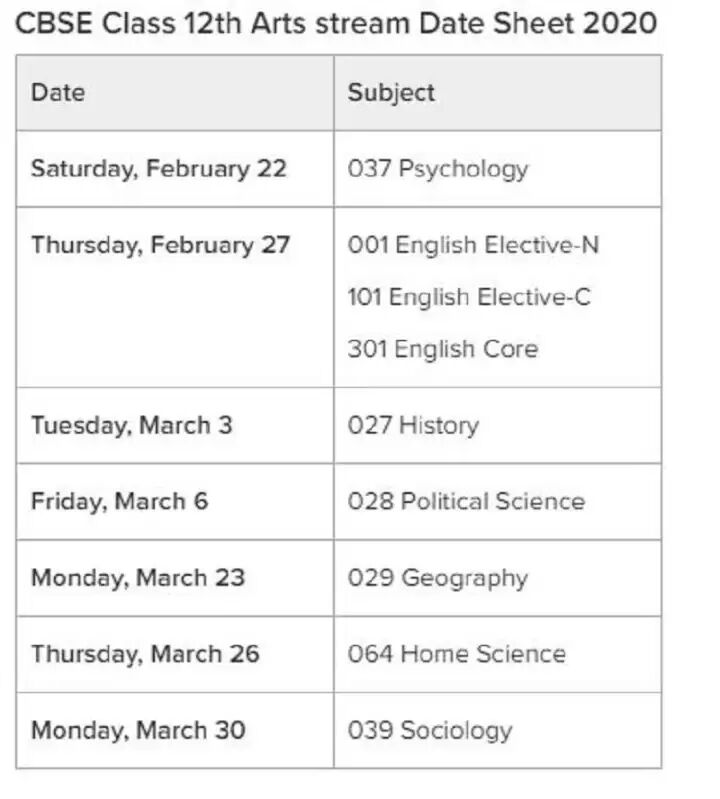Click the Friday, March 6 date cell
This screenshot has height=799, width=720.
(119, 501)
